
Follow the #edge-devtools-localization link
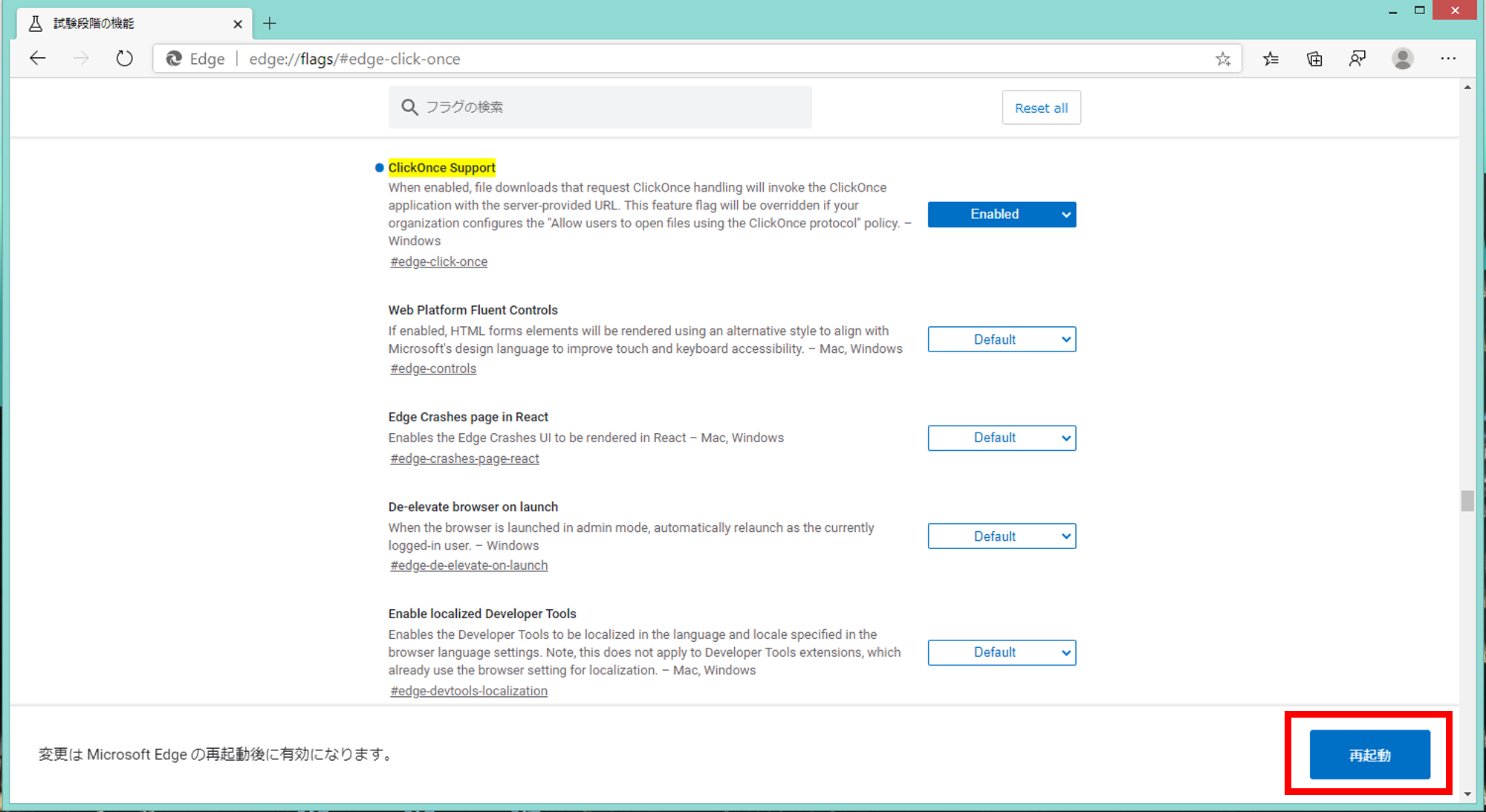tap(469, 691)
